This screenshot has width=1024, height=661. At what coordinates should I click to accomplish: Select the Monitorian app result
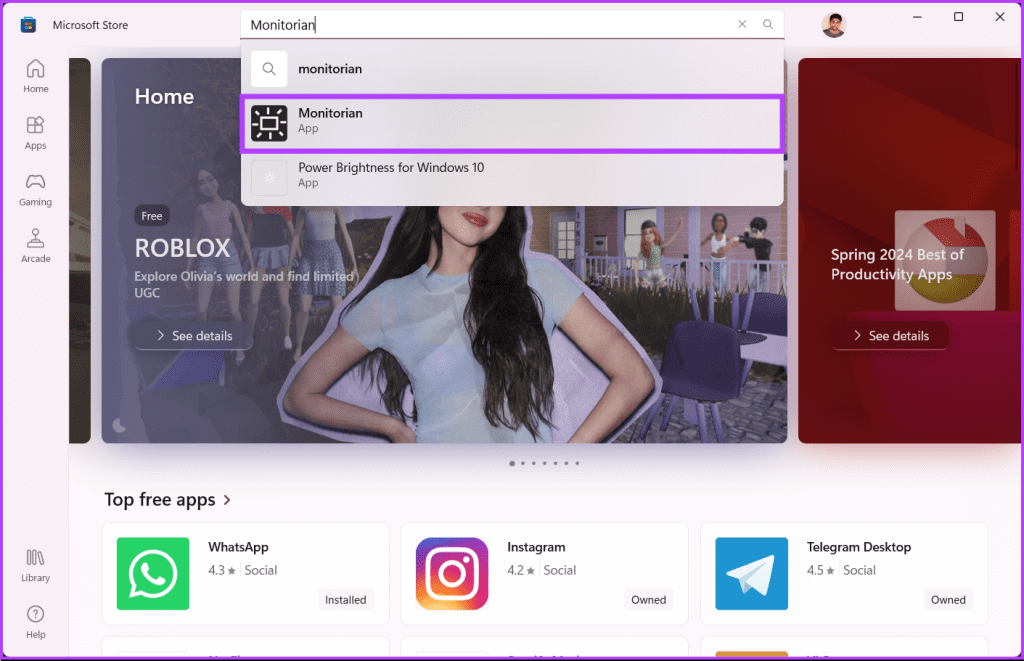click(512, 123)
